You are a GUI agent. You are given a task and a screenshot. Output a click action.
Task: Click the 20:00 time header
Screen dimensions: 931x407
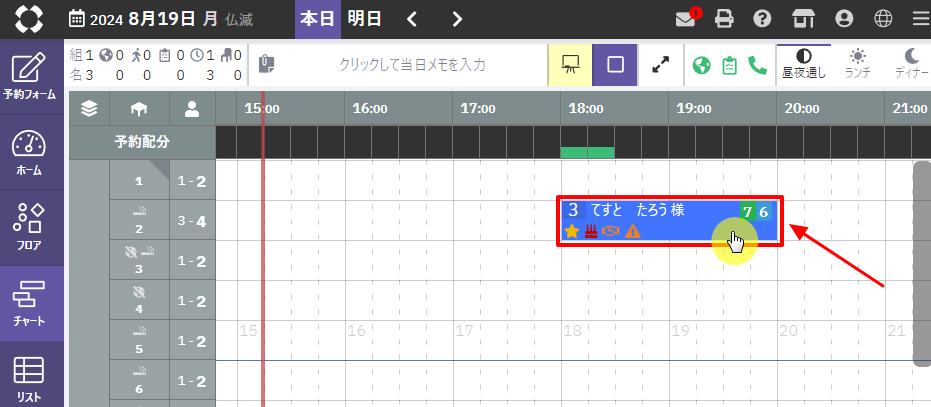[x=802, y=109]
